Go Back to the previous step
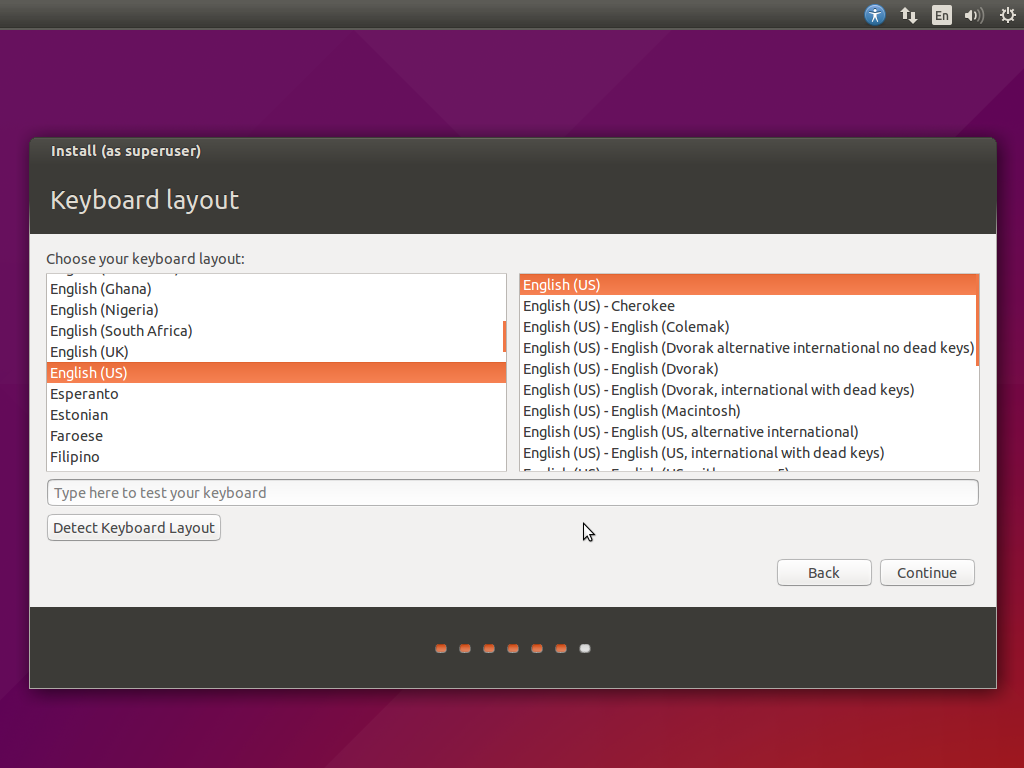 (824, 573)
